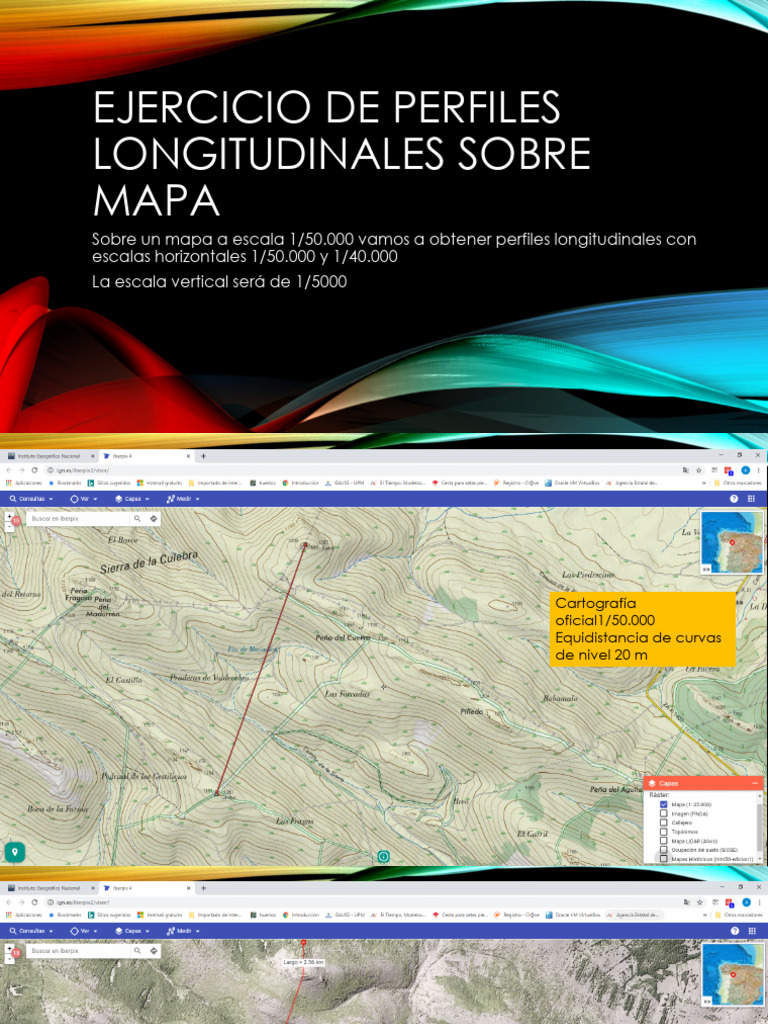The width and height of the screenshot is (768, 1024).
Task: Click locate-me icon beside aerial imagery search
Action: [x=153, y=951]
